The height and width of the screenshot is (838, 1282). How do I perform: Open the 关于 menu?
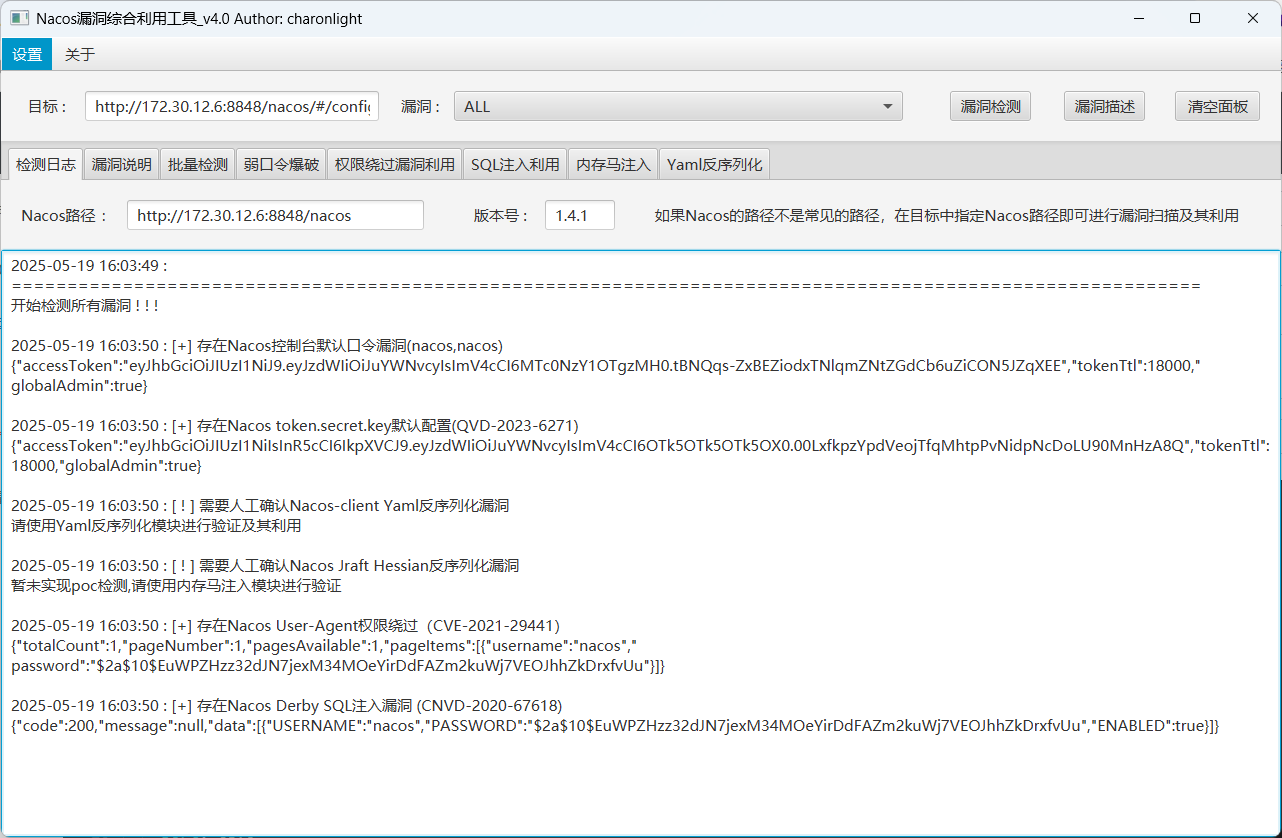(x=80, y=54)
